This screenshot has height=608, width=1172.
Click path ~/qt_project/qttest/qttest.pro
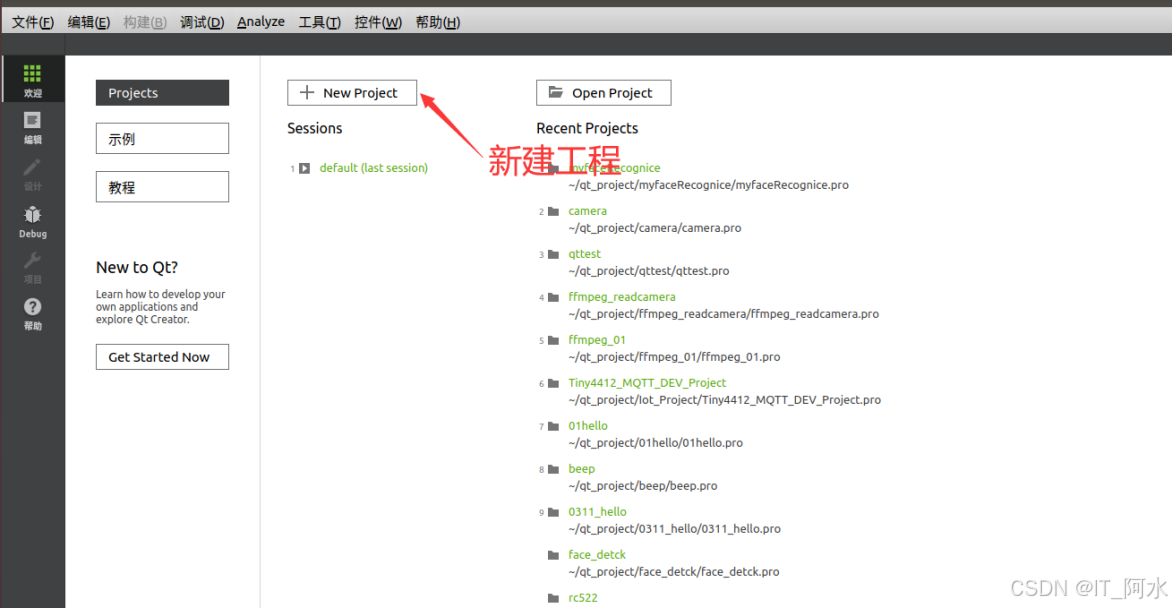649,271
